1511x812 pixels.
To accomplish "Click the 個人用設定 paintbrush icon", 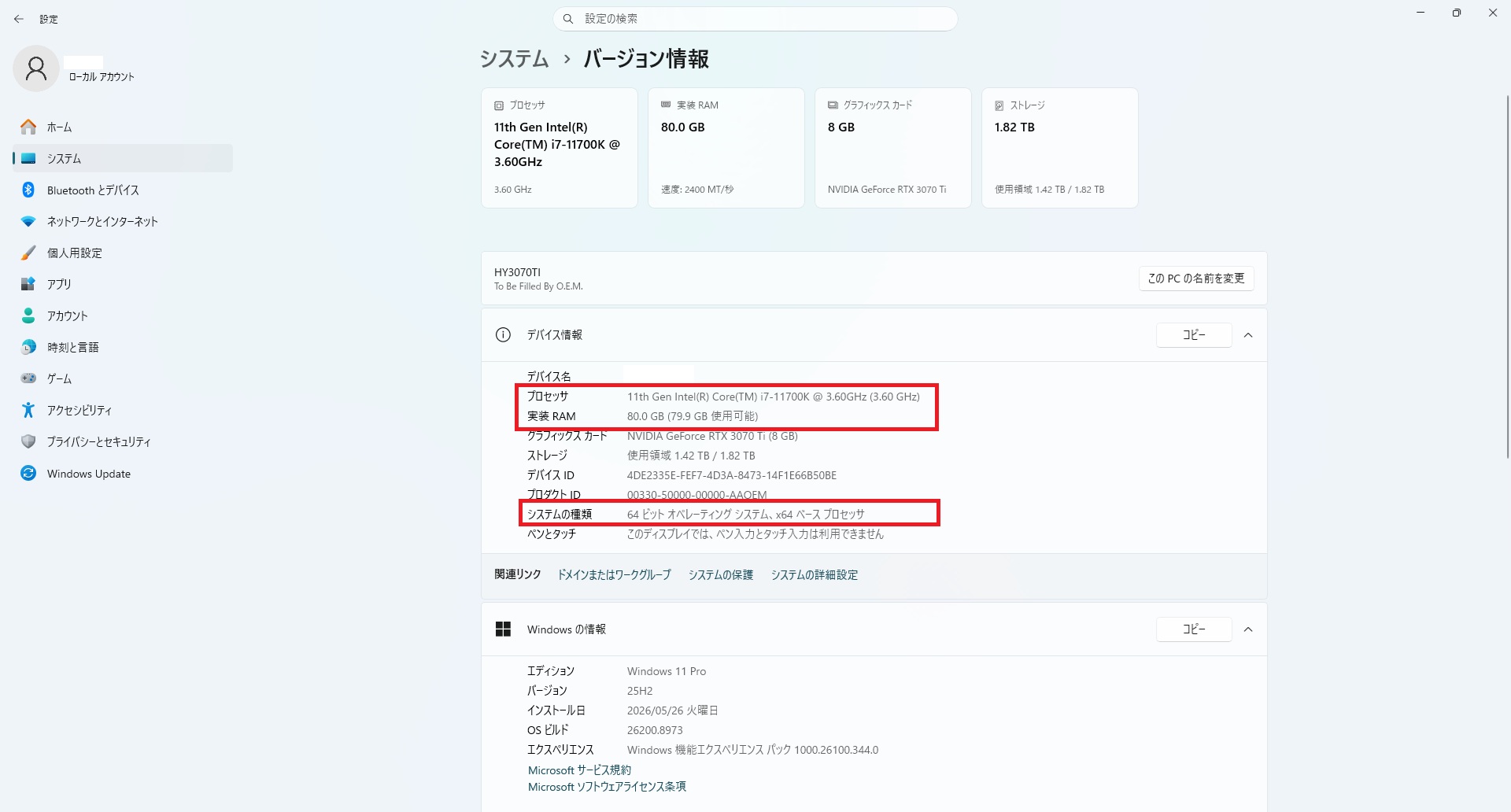I will click(28, 253).
